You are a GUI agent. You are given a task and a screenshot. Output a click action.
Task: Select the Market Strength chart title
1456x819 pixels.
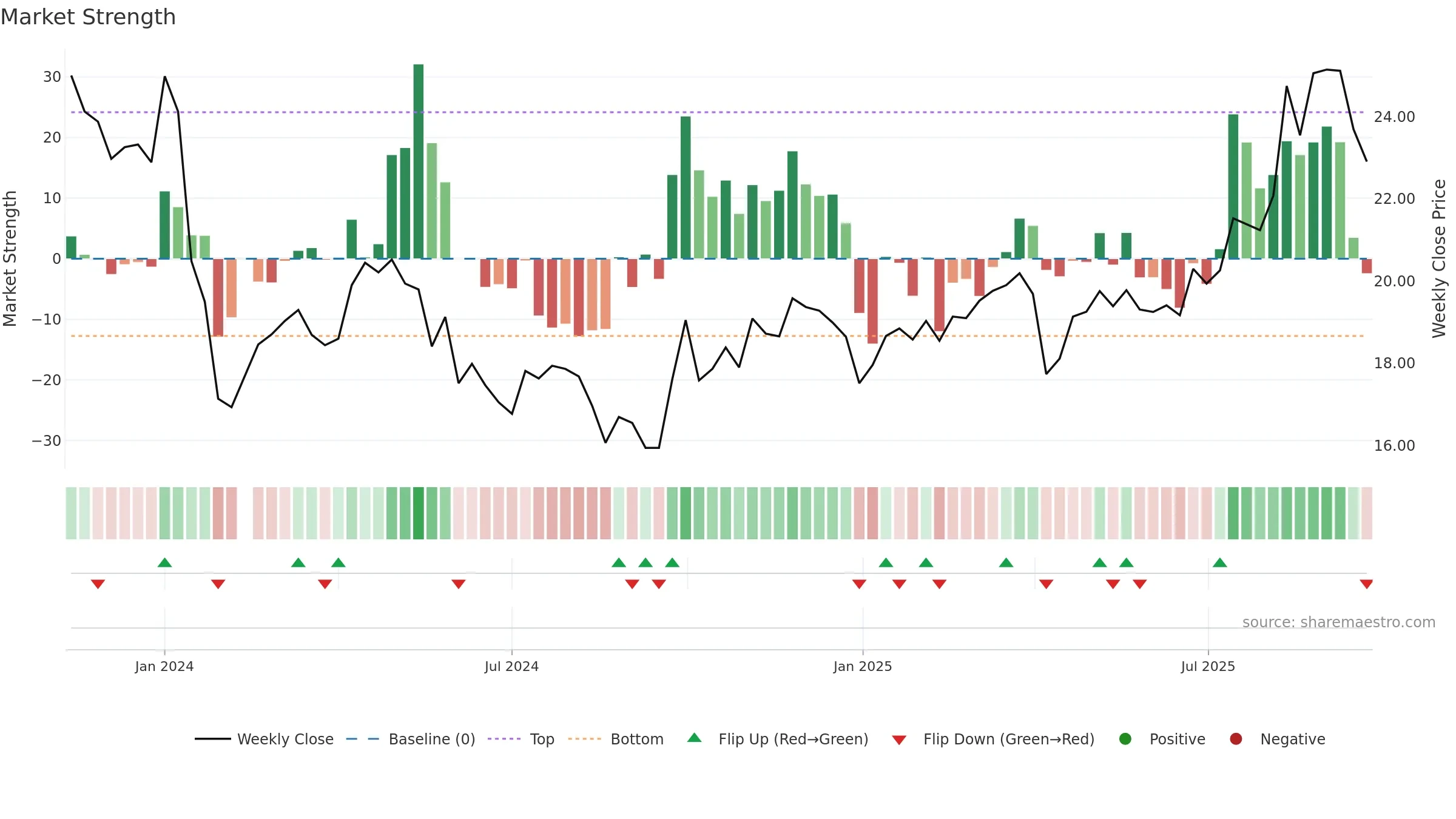tap(88, 17)
